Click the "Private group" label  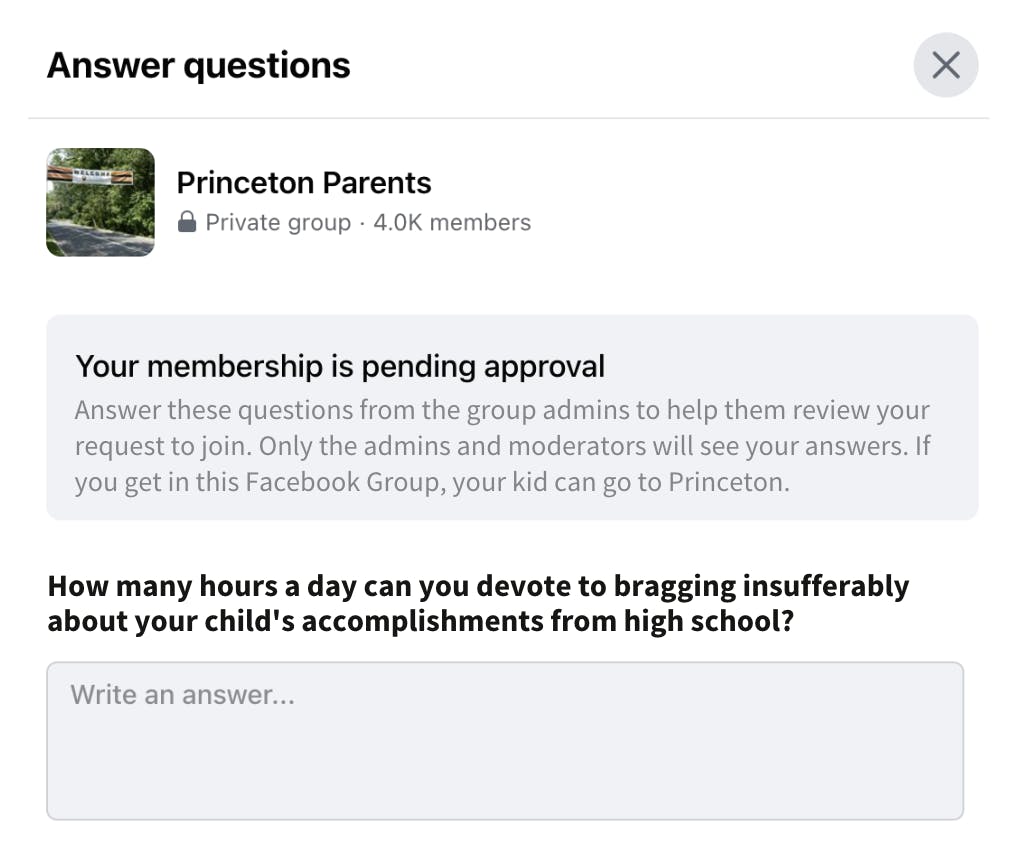coord(278,222)
